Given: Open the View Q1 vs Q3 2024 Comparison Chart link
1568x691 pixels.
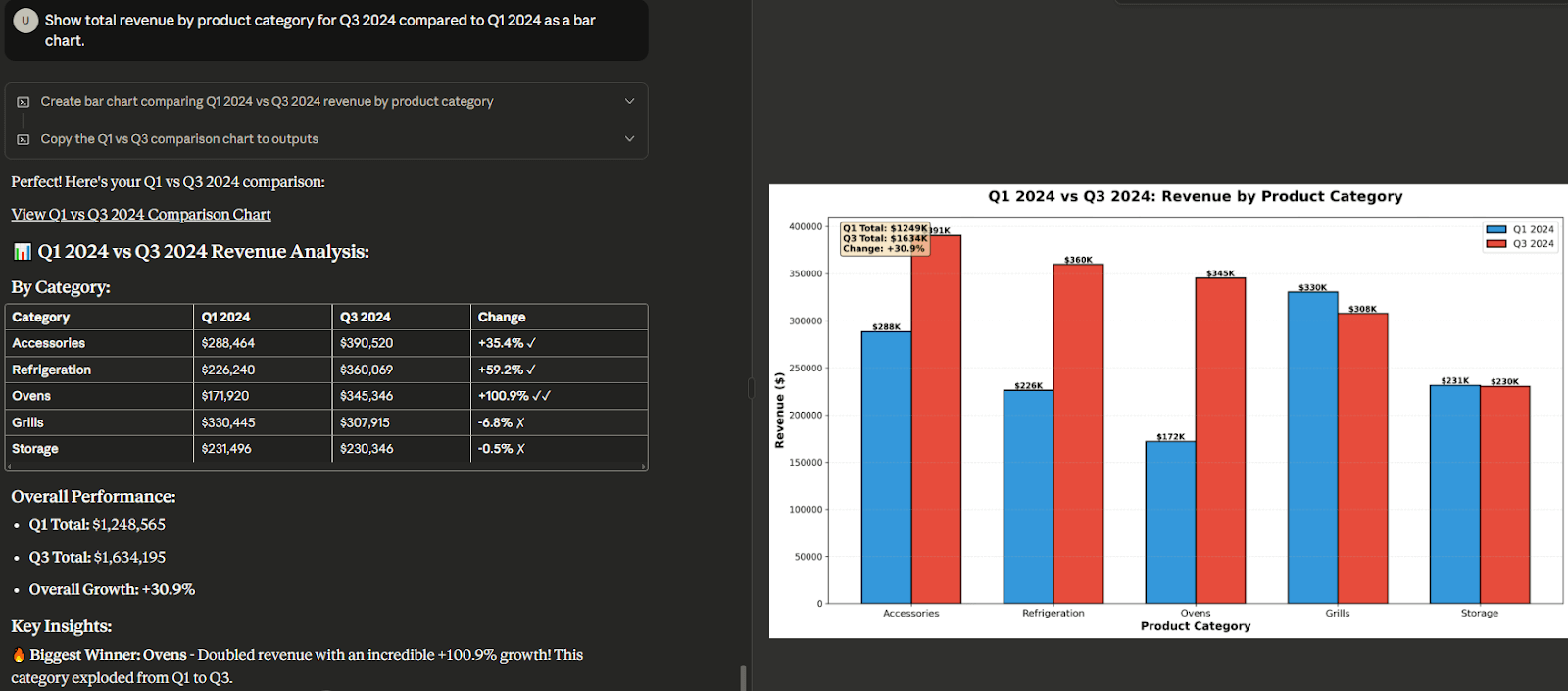Looking at the screenshot, I should click(x=141, y=215).
